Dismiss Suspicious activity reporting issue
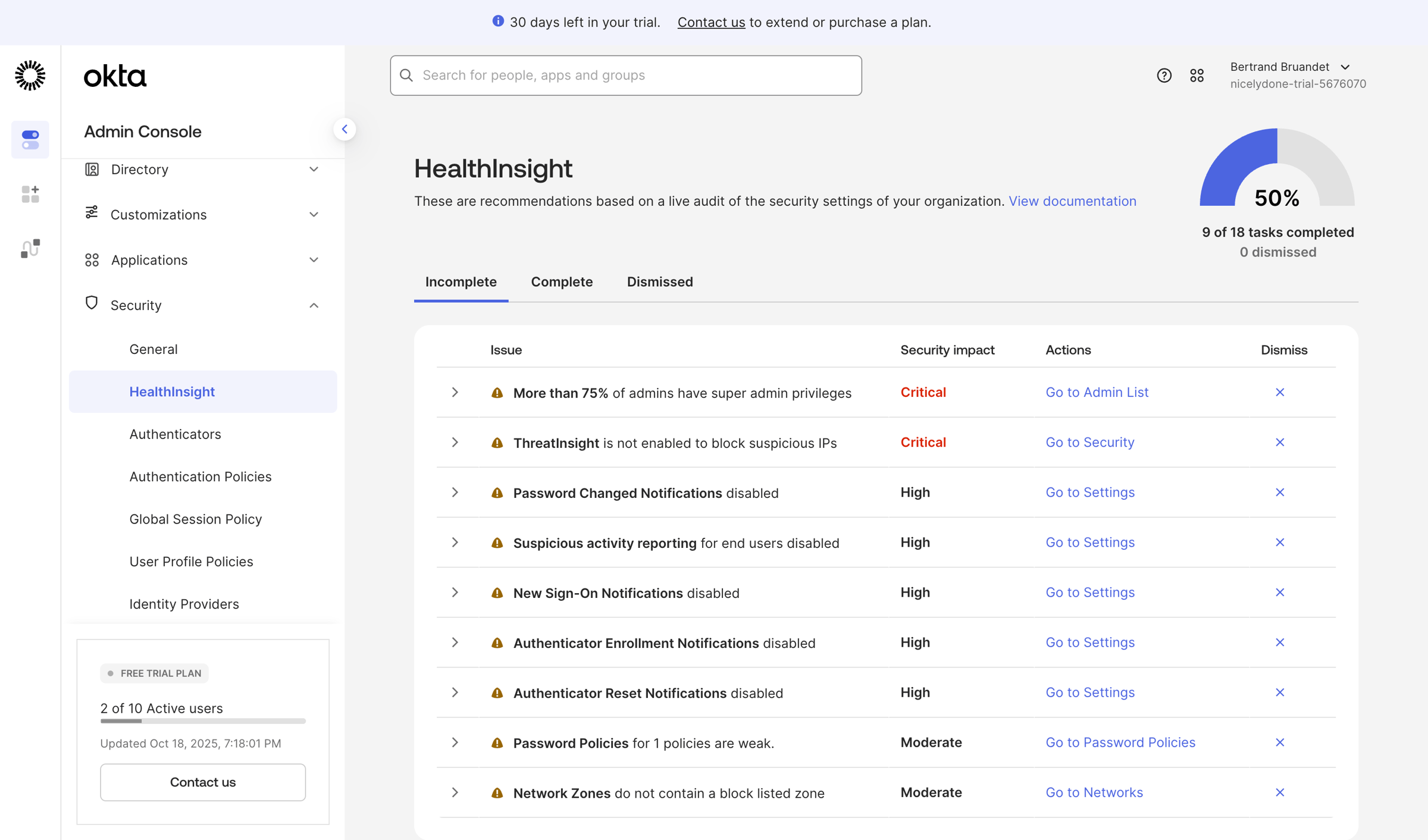This screenshot has height=840, width=1428. point(1280,543)
